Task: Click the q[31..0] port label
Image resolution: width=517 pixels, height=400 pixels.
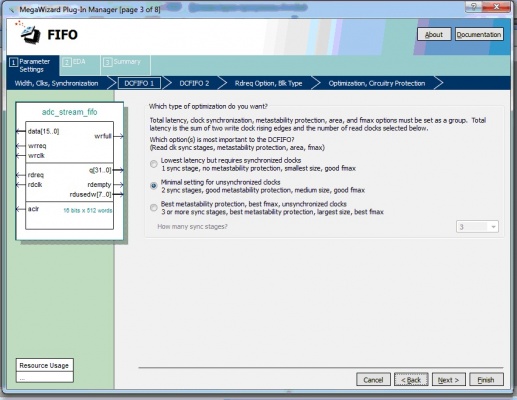Action: [100, 170]
